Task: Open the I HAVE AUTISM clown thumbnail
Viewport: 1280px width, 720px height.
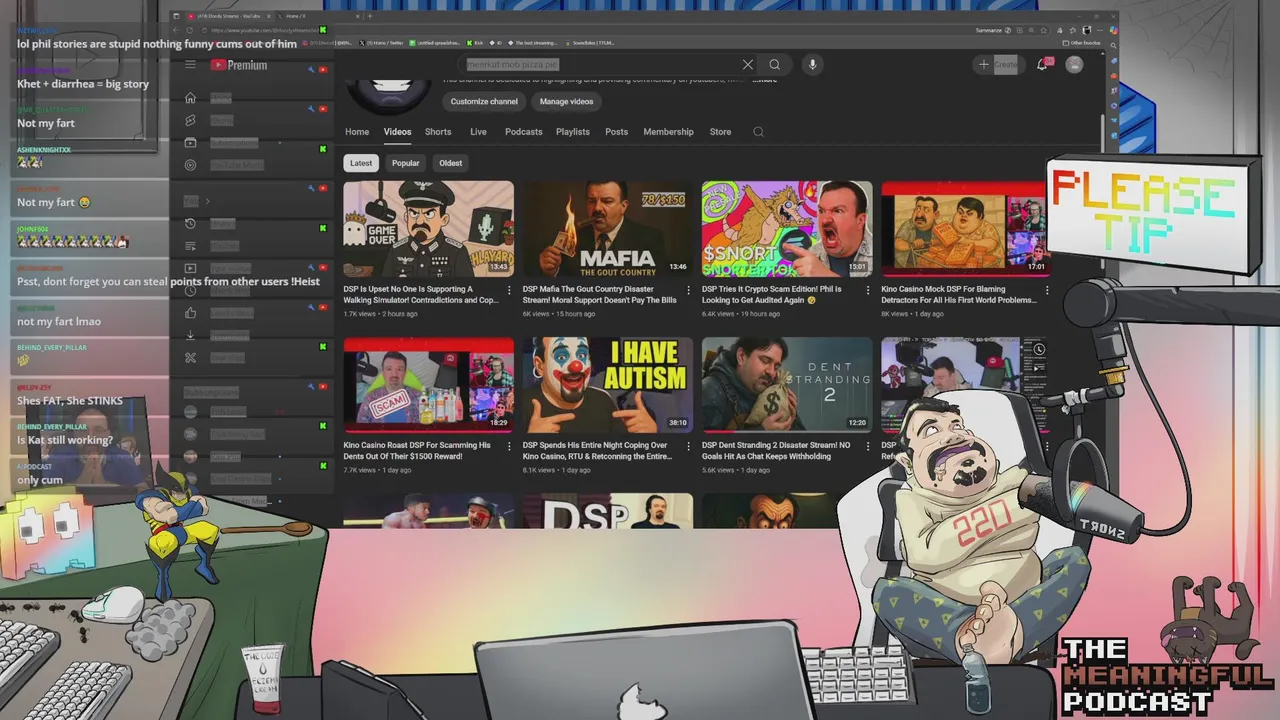Action: 608,385
